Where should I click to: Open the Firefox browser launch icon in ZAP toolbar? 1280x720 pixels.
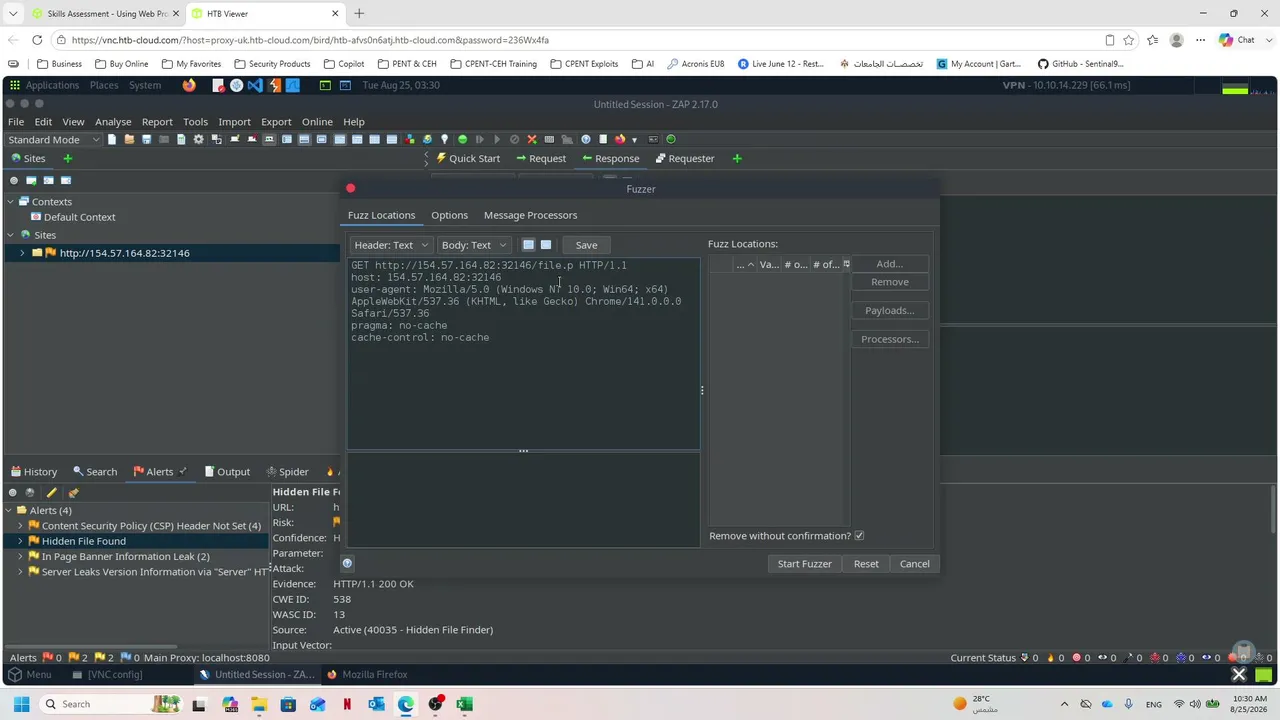[620, 140]
